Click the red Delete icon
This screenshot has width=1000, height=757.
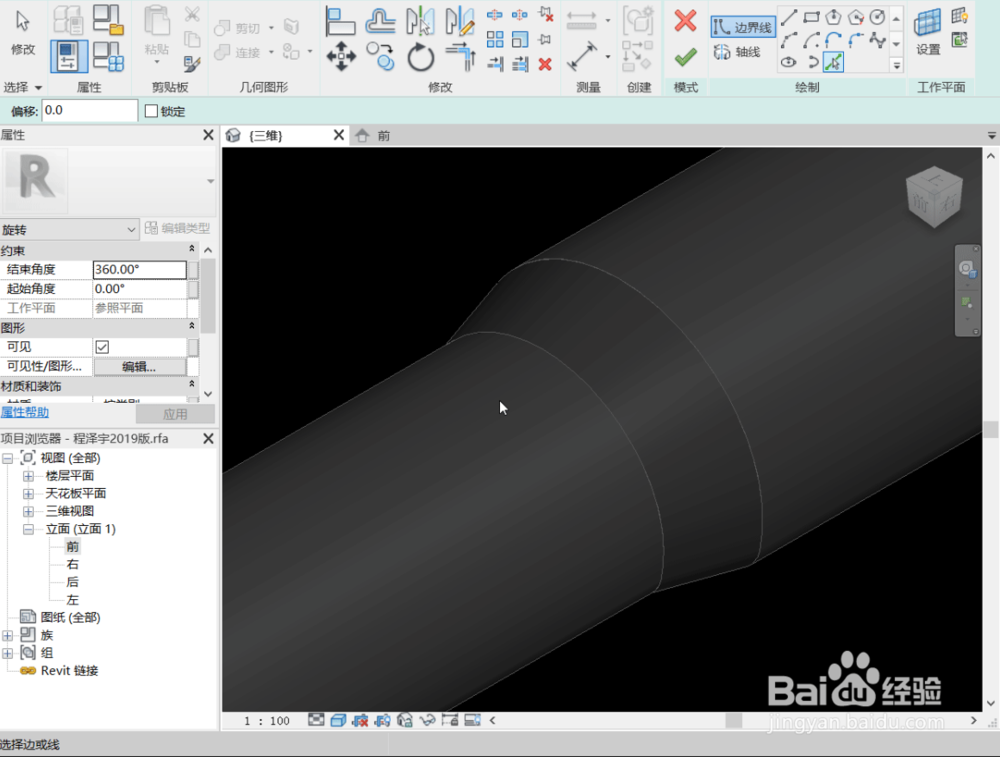545,64
